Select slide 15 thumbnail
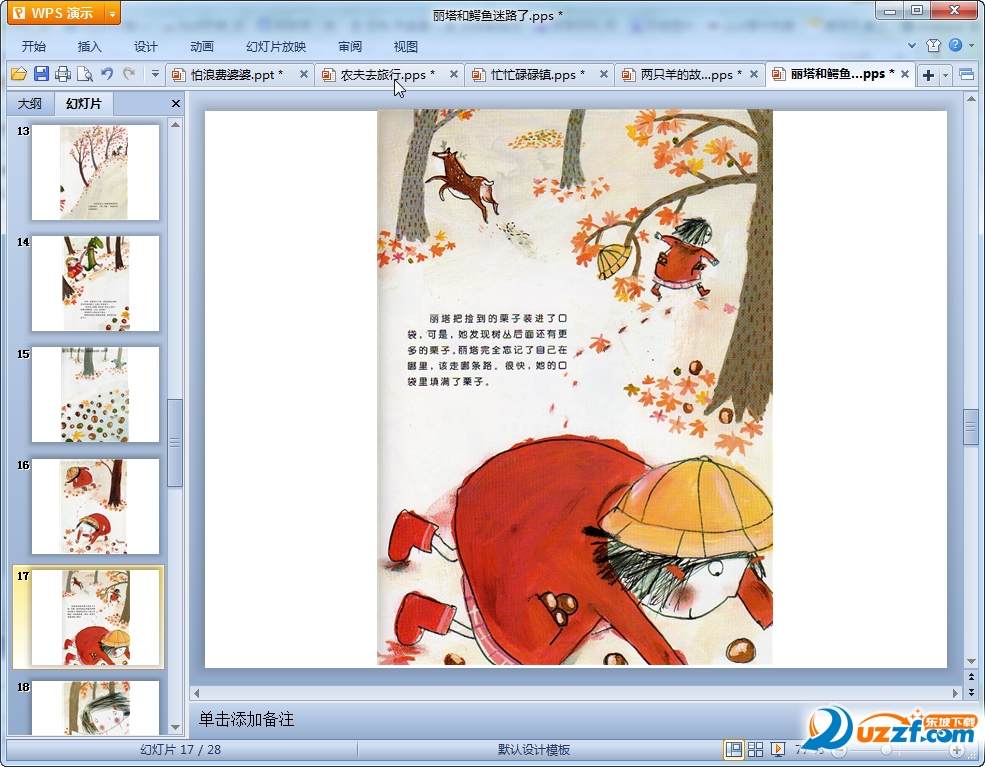 tap(95, 394)
